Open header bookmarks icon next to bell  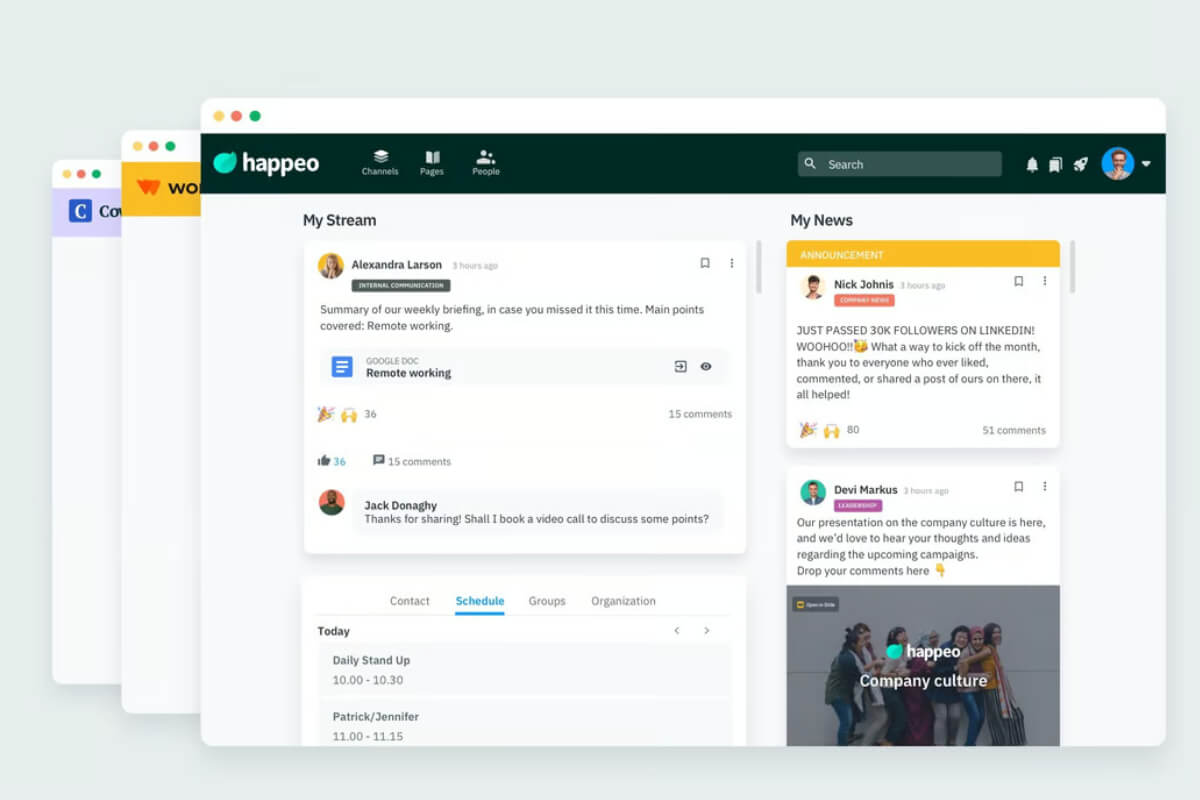click(x=1055, y=164)
